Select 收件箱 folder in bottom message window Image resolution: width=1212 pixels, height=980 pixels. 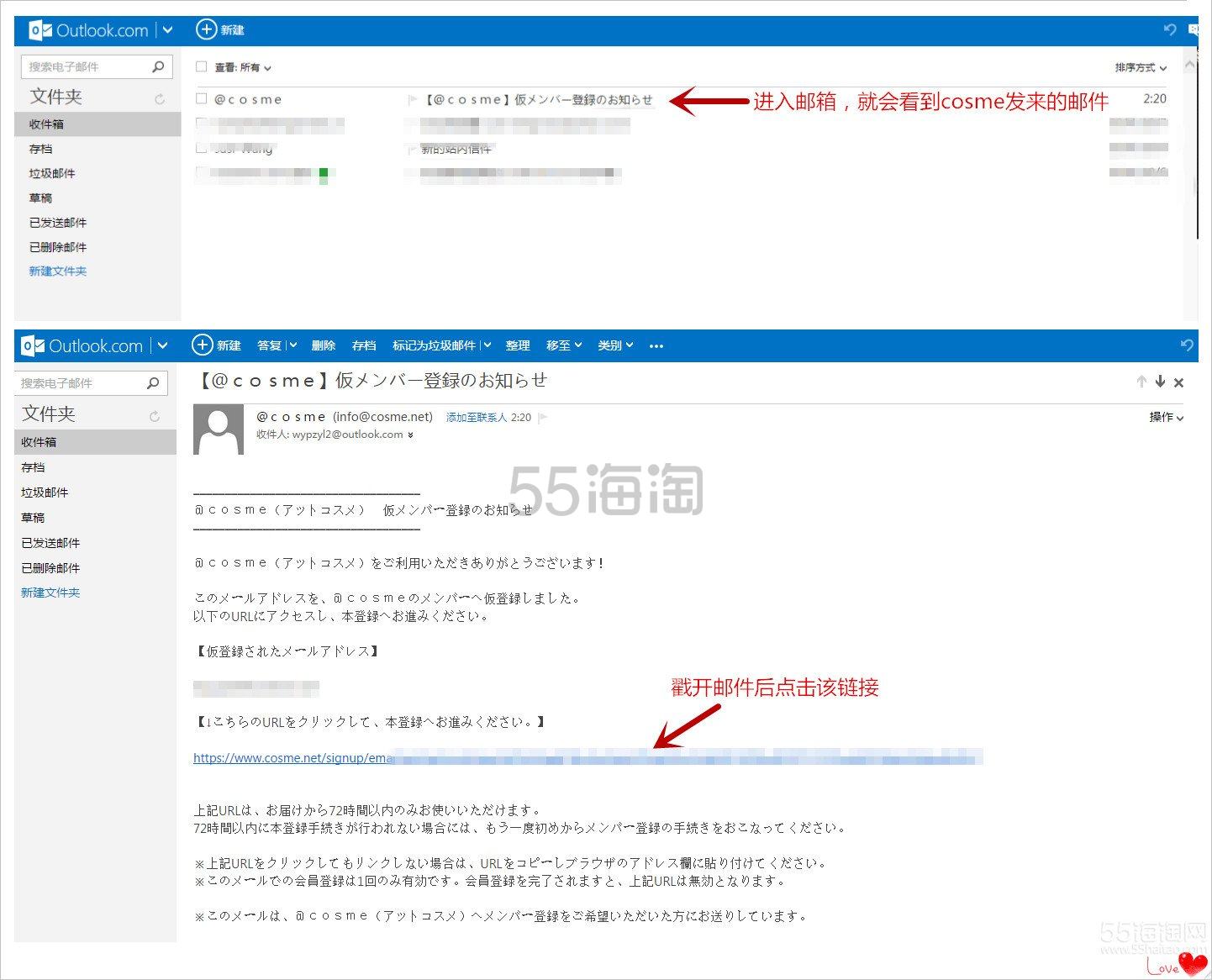click(96, 442)
